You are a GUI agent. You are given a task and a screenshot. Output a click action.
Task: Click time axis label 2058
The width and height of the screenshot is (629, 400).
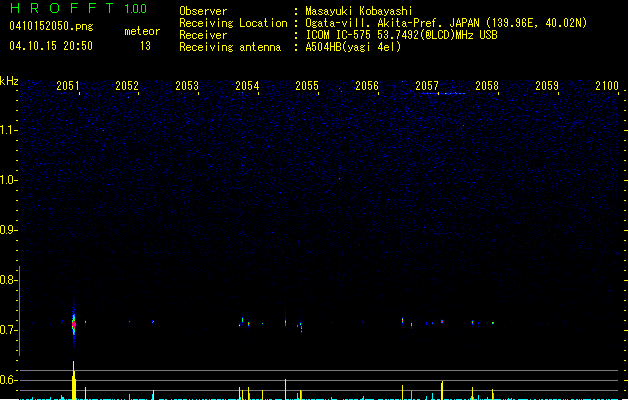coord(487,86)
